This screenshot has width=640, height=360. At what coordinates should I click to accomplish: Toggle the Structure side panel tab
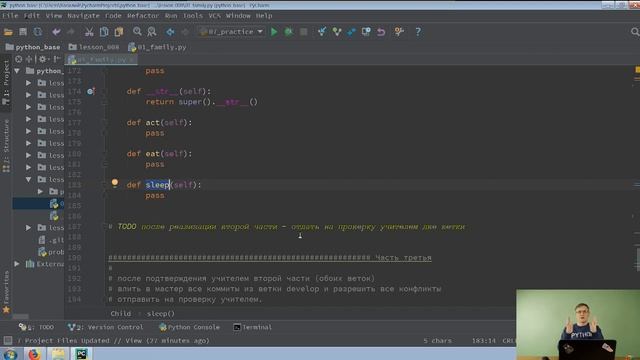point(6,146)
